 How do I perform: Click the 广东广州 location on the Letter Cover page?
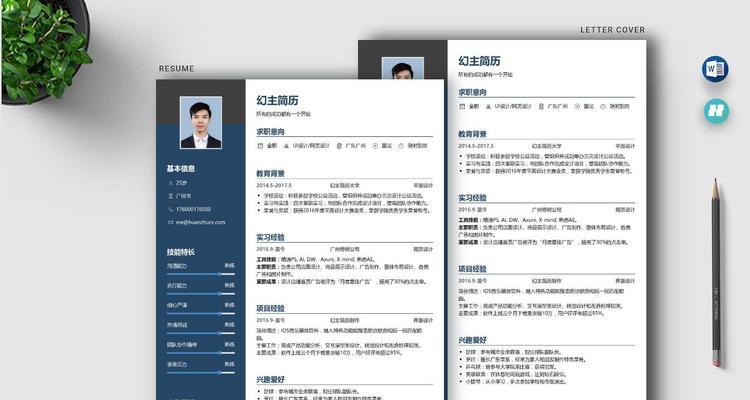(x=558, y=106)
